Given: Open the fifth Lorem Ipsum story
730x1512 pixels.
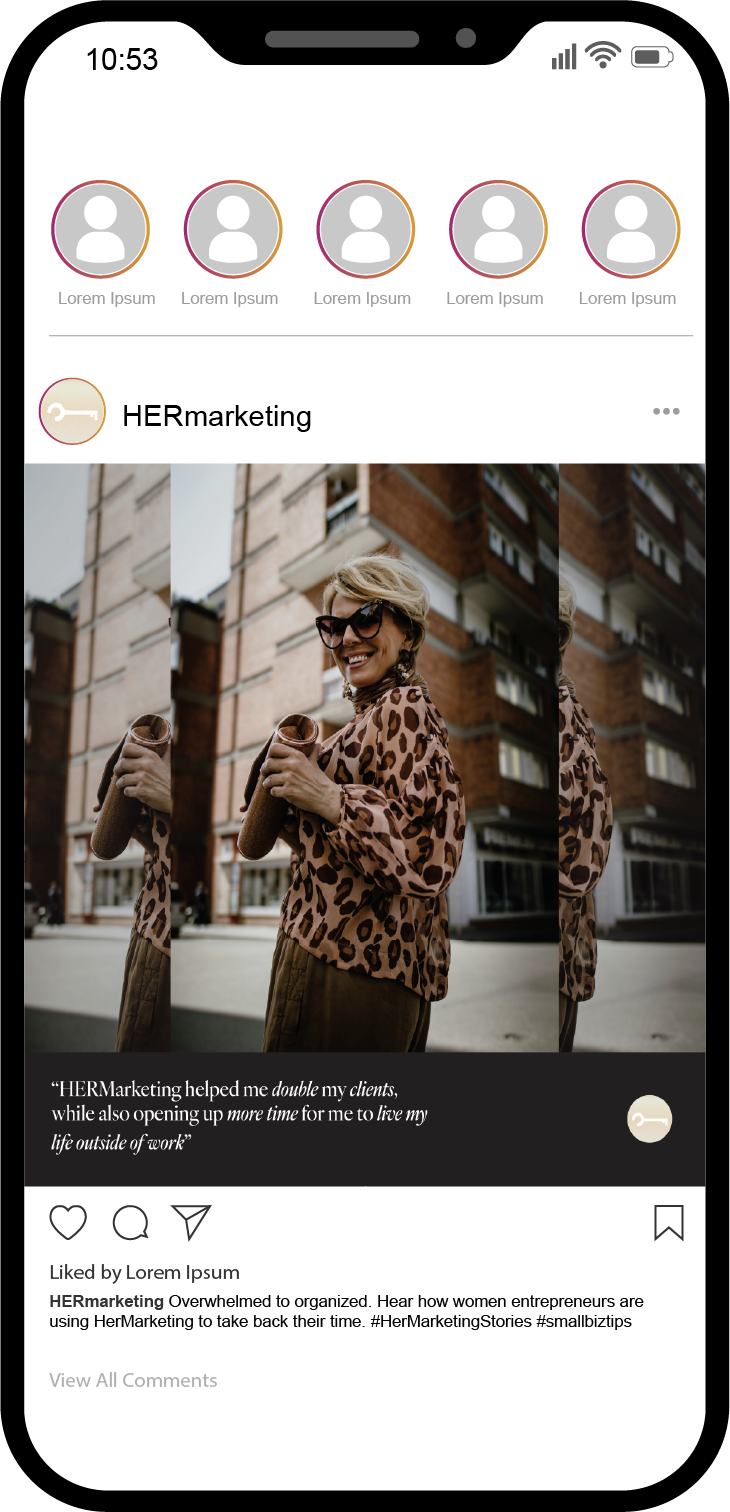Looking at the screenshot, I should (631, 230).
